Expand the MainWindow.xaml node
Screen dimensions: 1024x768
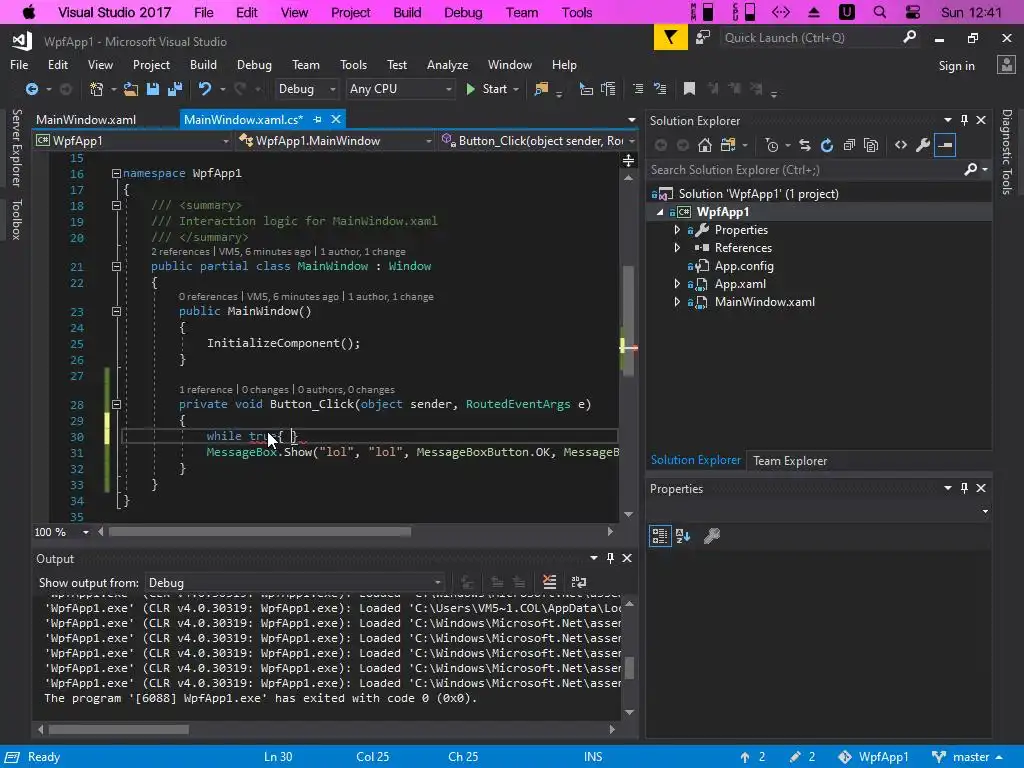[677, 302]
